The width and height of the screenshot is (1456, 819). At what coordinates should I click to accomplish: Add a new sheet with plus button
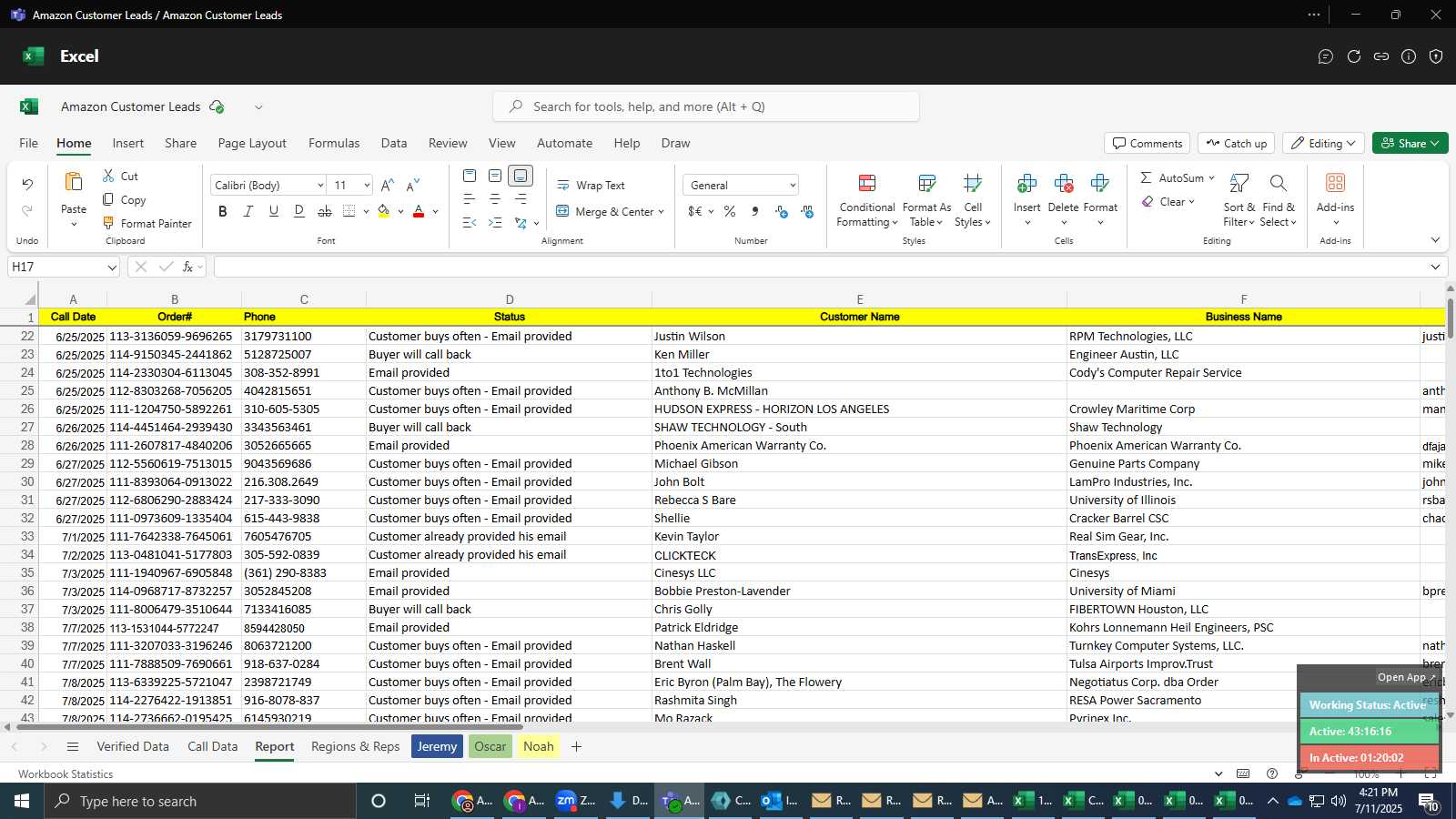click(x=576, y=746)
